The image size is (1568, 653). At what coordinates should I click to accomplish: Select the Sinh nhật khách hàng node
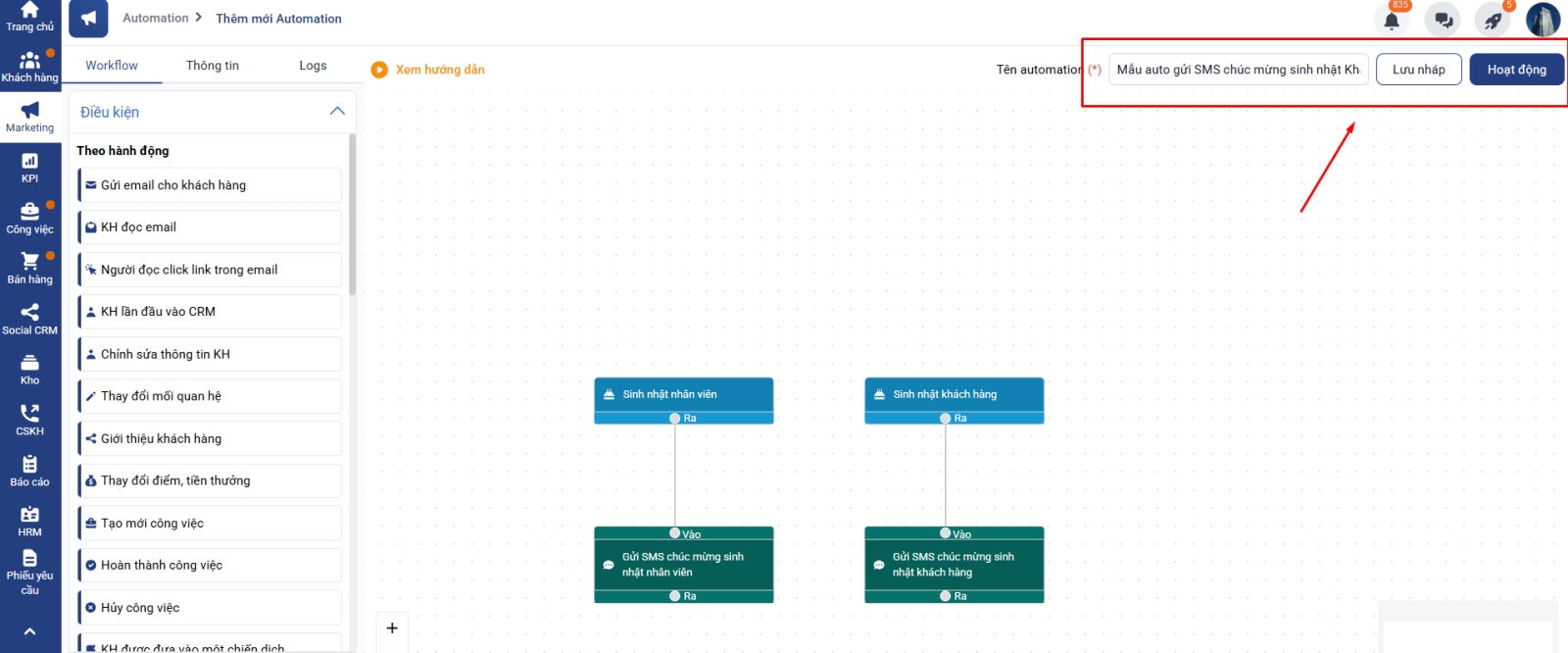coord(954,394)
